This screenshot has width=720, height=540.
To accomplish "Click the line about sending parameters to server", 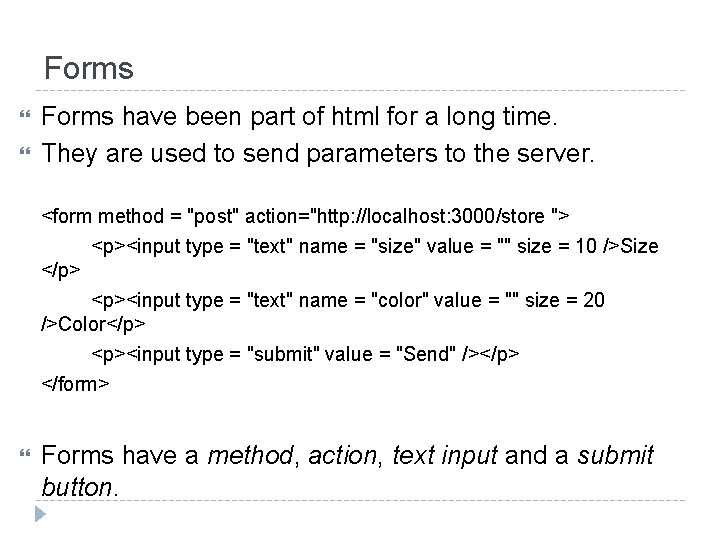I will point(319,153).
